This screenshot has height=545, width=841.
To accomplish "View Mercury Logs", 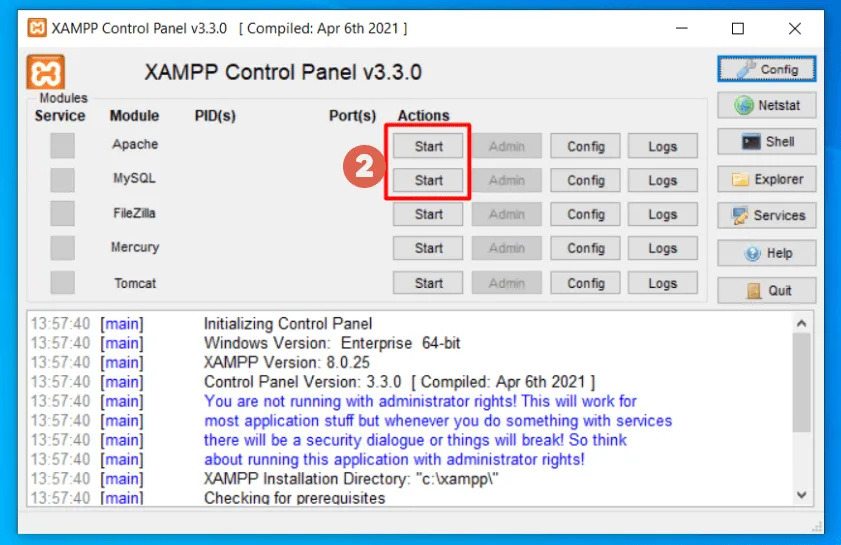I will point(663,248).
